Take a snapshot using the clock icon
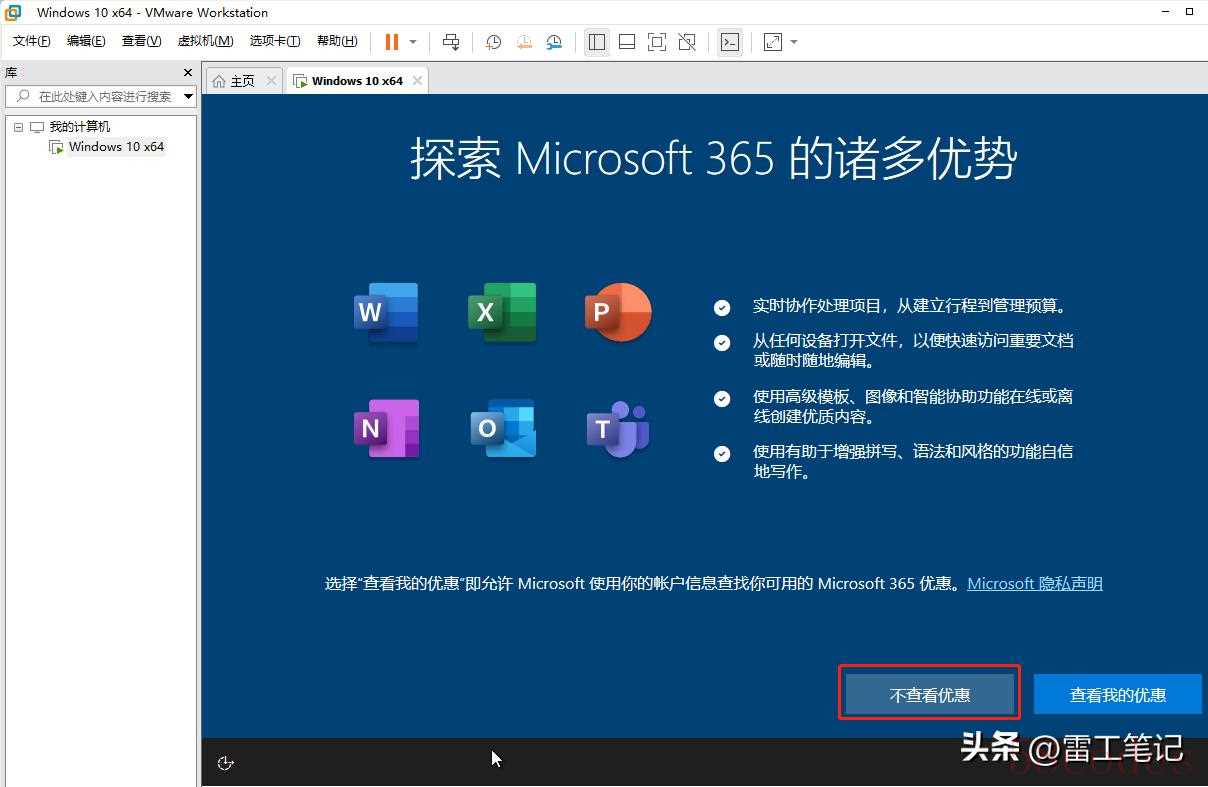Viewport: 1208px width, 787px height. pos(493,42)
